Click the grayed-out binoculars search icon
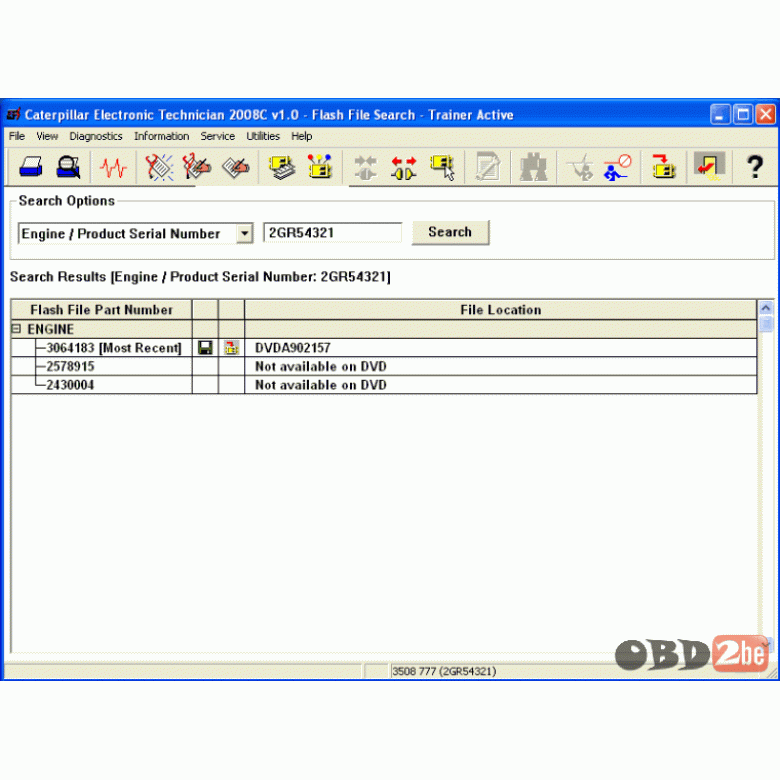Screen dimensions: 780x780 [533, 167]
